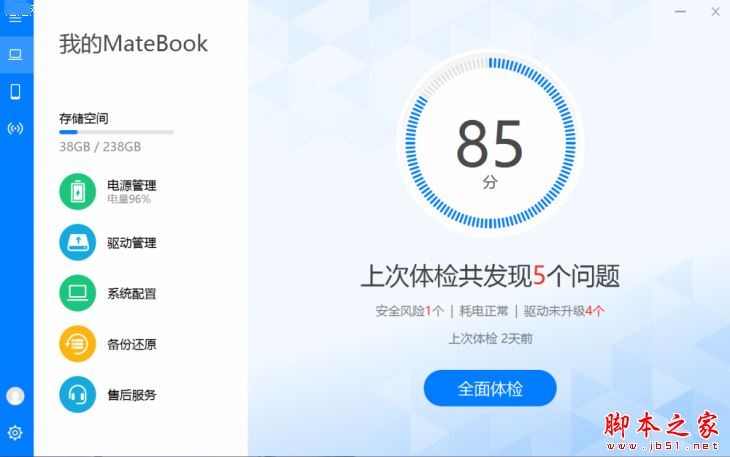Click the 85 score circular gauge
Viewport: 730px width, 457px height.
click(x=490, y=143)
